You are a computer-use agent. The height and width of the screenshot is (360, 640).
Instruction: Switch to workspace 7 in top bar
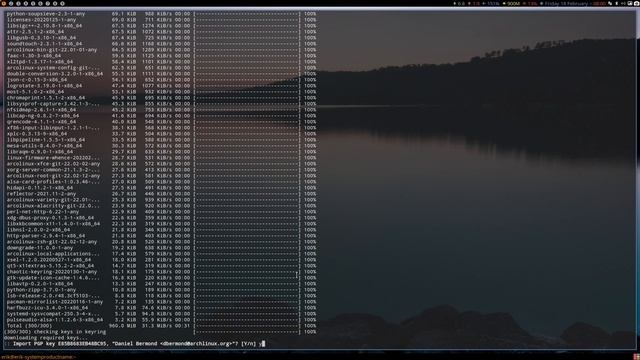pos(48,3)
